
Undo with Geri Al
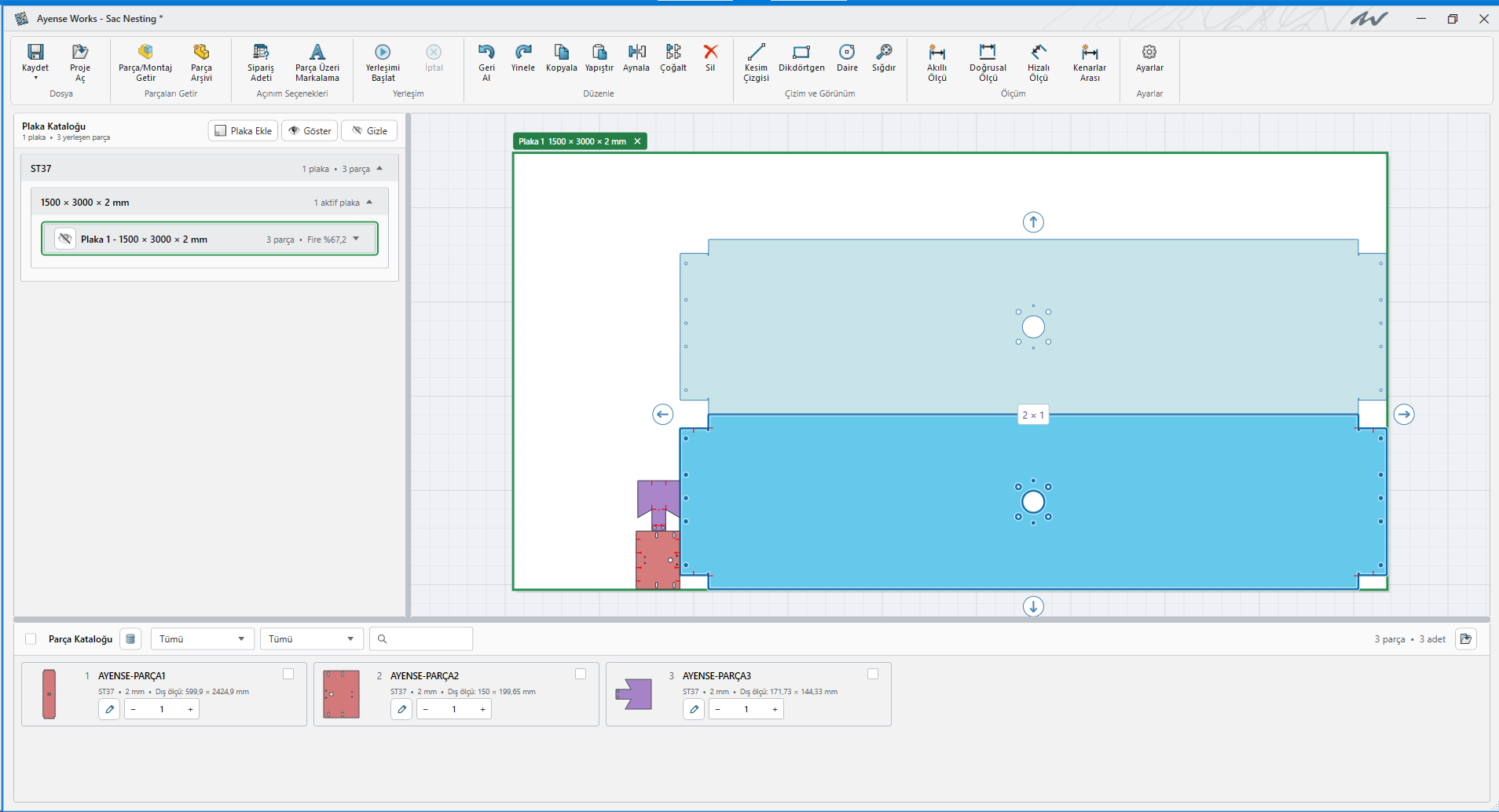tap(486, 62)
